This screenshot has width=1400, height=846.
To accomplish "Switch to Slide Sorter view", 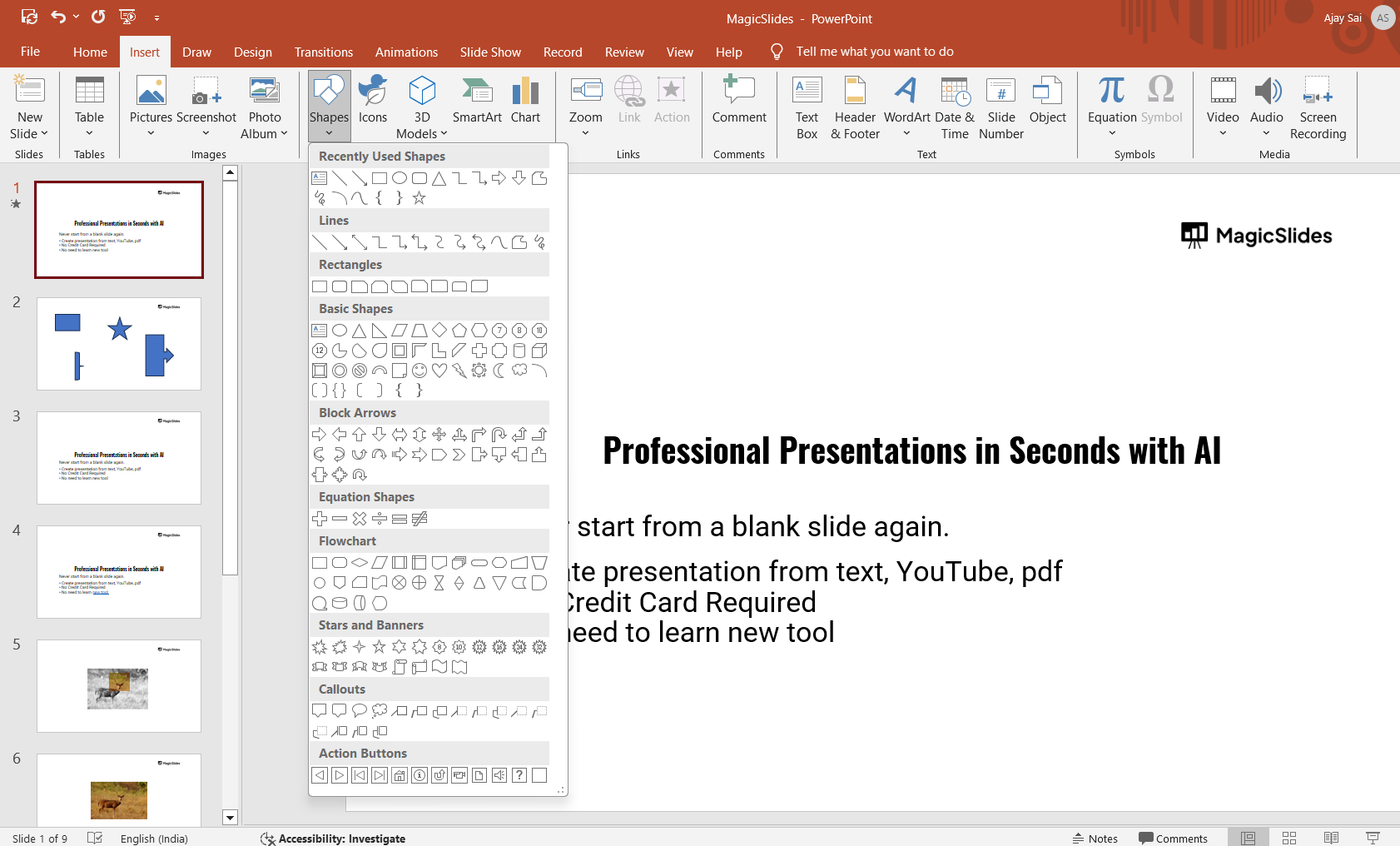I will (x=1289, y=839).
